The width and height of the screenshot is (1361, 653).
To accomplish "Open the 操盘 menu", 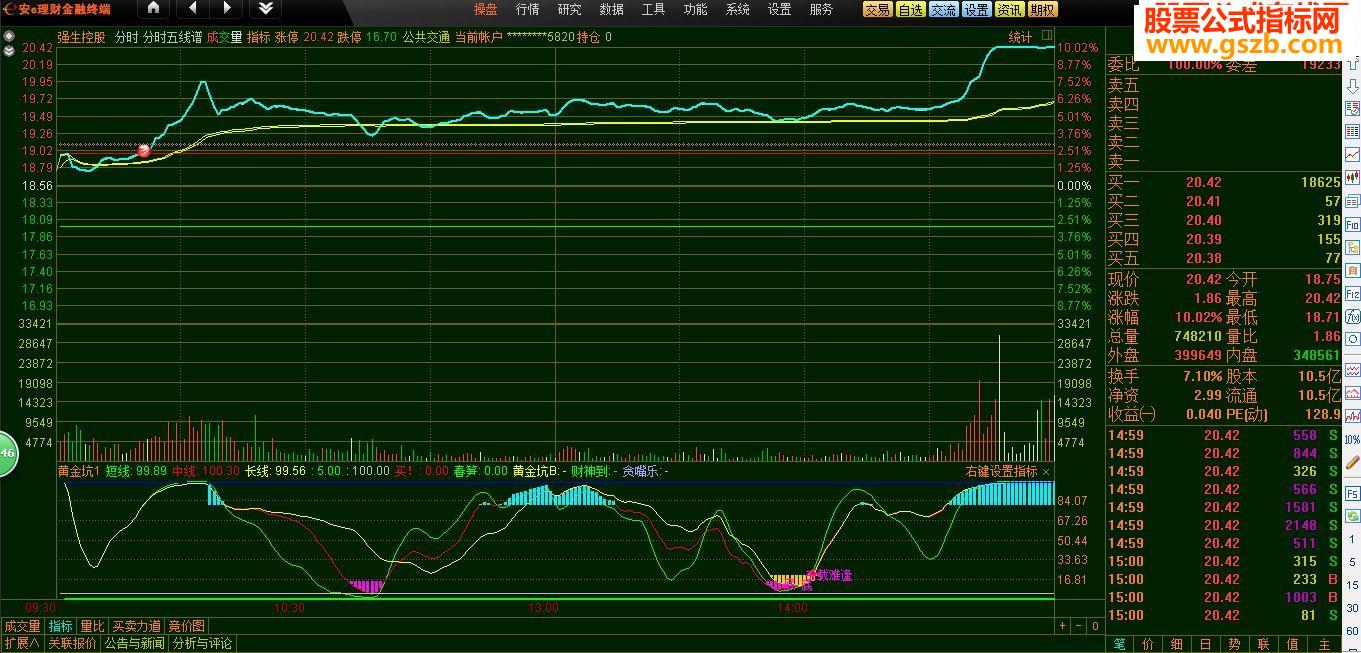I will [x=485, y=9].
